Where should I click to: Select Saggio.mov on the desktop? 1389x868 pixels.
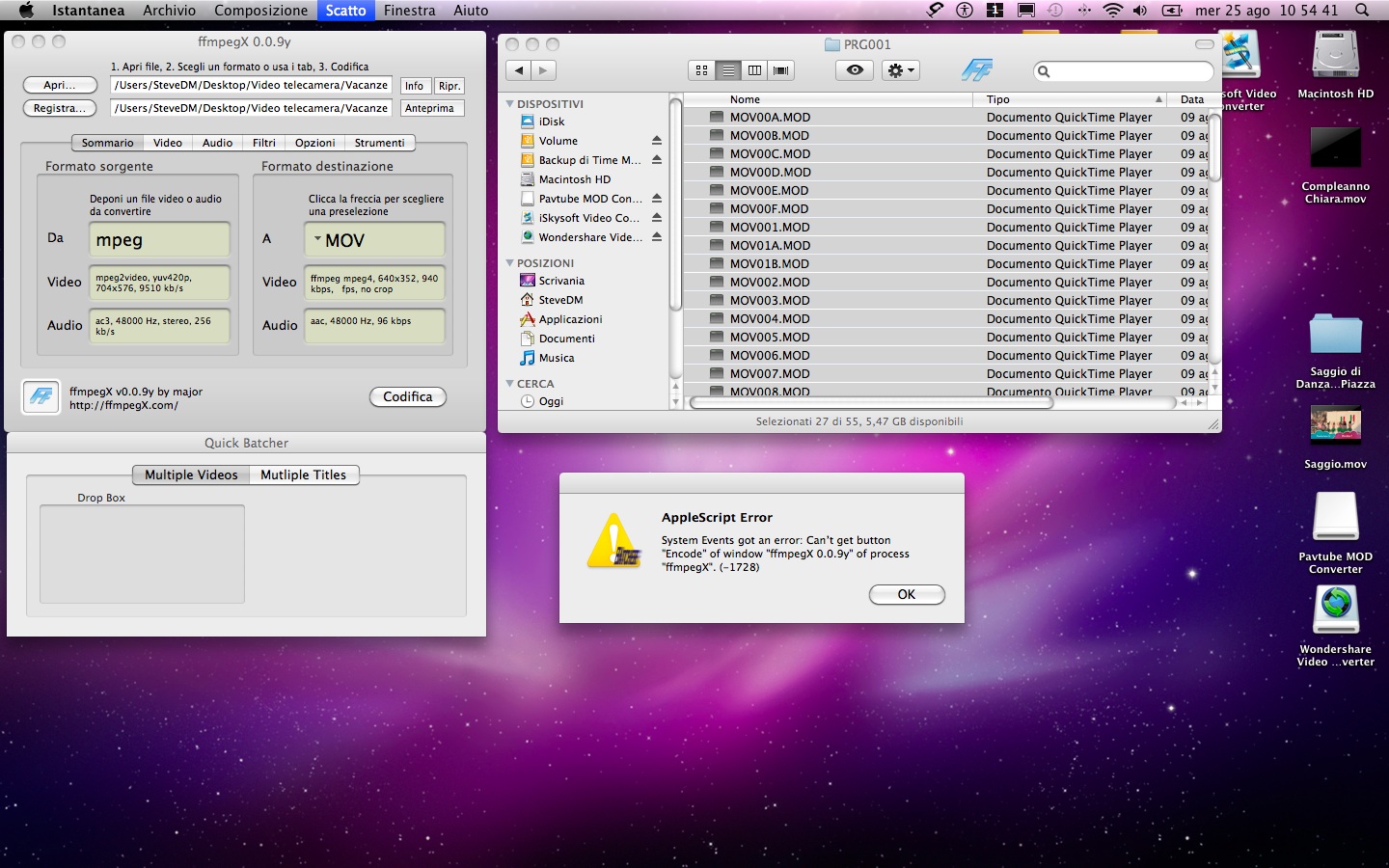tap(1336, 438)
